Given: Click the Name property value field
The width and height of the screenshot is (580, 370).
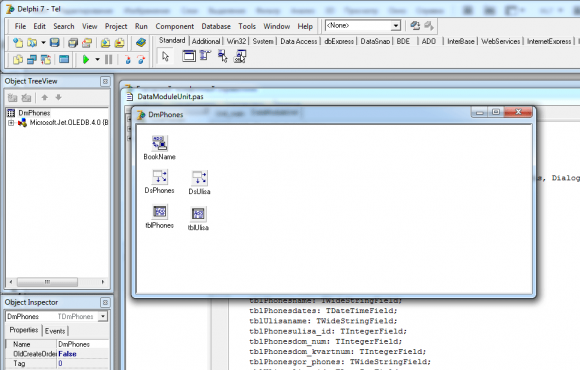Looking at the screenshot, I should pos(83,344).
